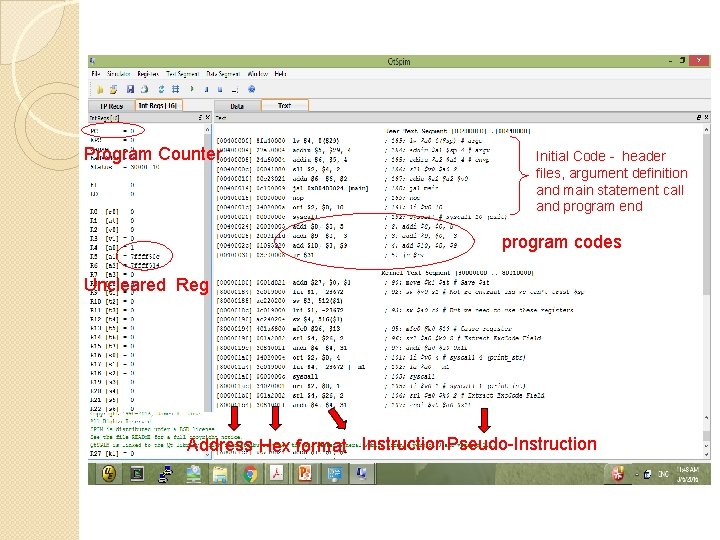Viewport: 720px width, 540px height.
Task: Close the Int Regs dock panel
Action: pyautogui.click(x=208, y=118)
